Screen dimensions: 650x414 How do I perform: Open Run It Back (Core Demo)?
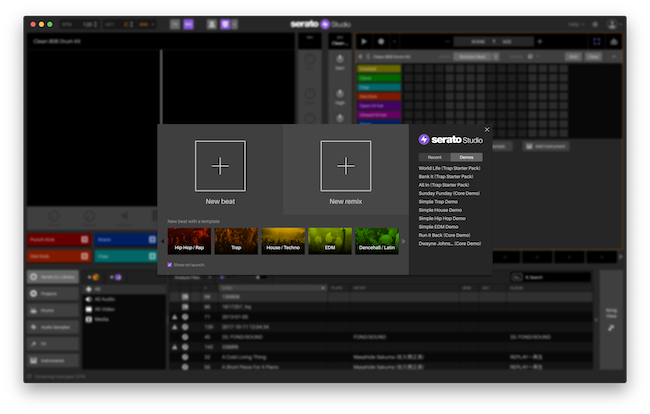click(444, 235)
